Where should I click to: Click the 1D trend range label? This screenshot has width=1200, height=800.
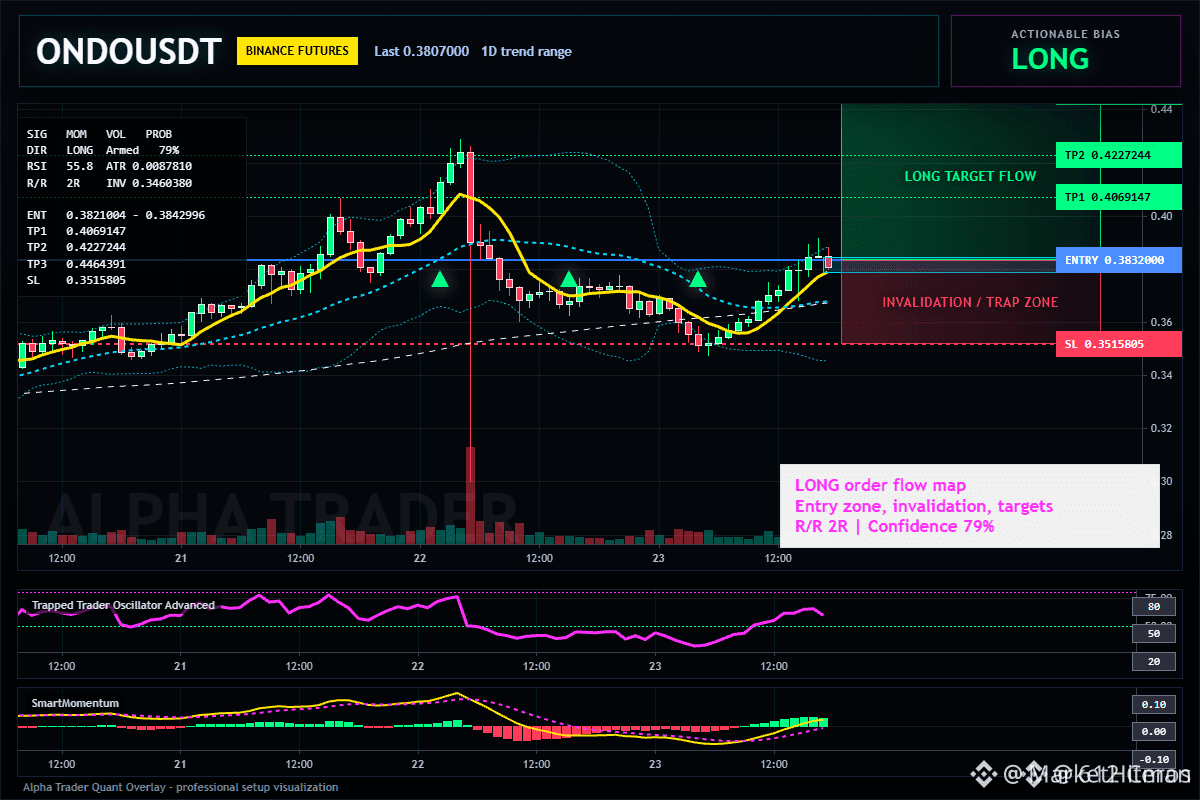tap(527, 51)
